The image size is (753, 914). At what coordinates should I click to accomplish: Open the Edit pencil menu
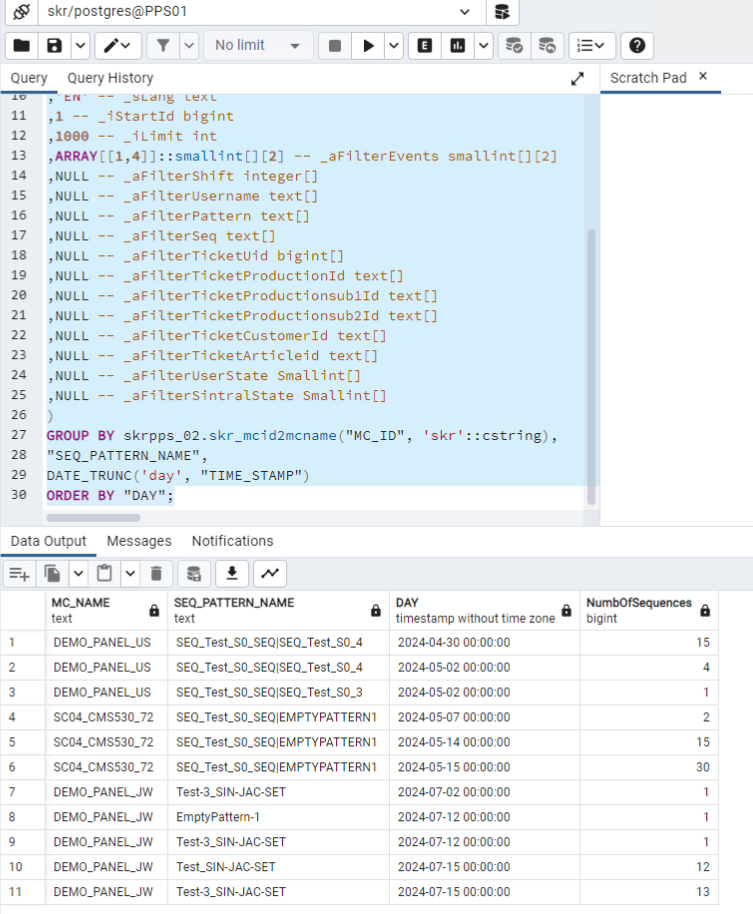[x=117, y=45]
